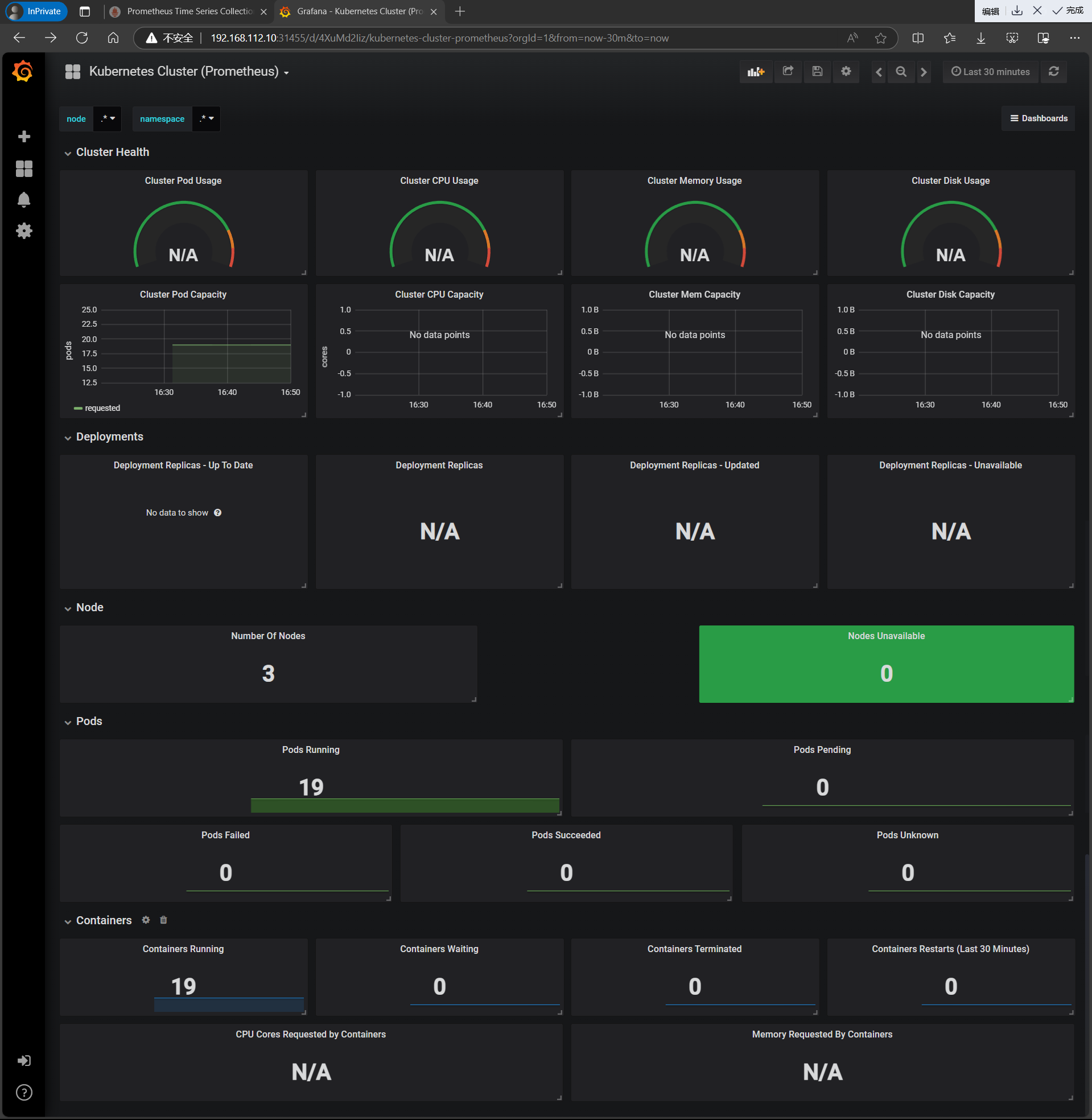The image size is (1092, 1120).
Task: Open the Create plus menu in sidebar
Action: [x=23, y=137]
